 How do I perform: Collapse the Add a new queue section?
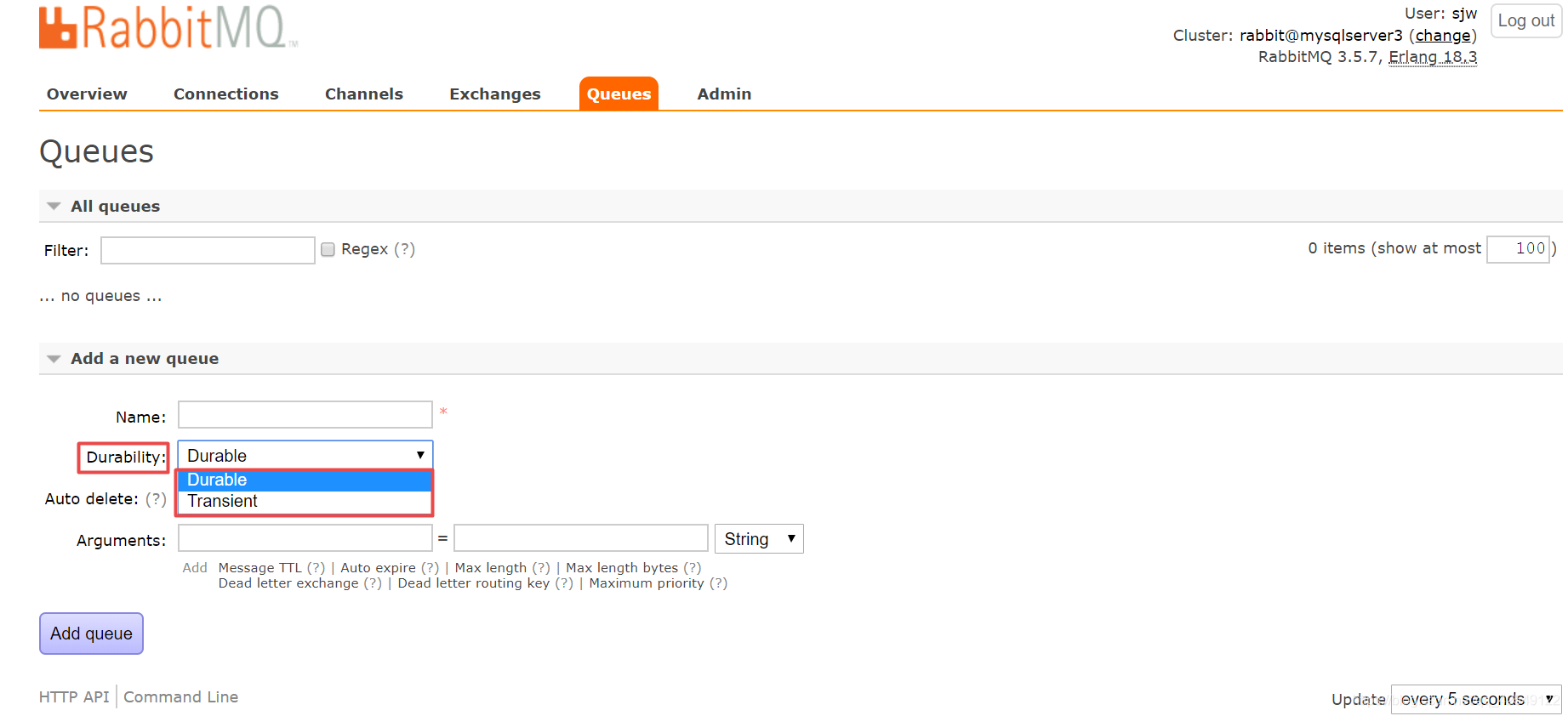(x=144, y=359)
